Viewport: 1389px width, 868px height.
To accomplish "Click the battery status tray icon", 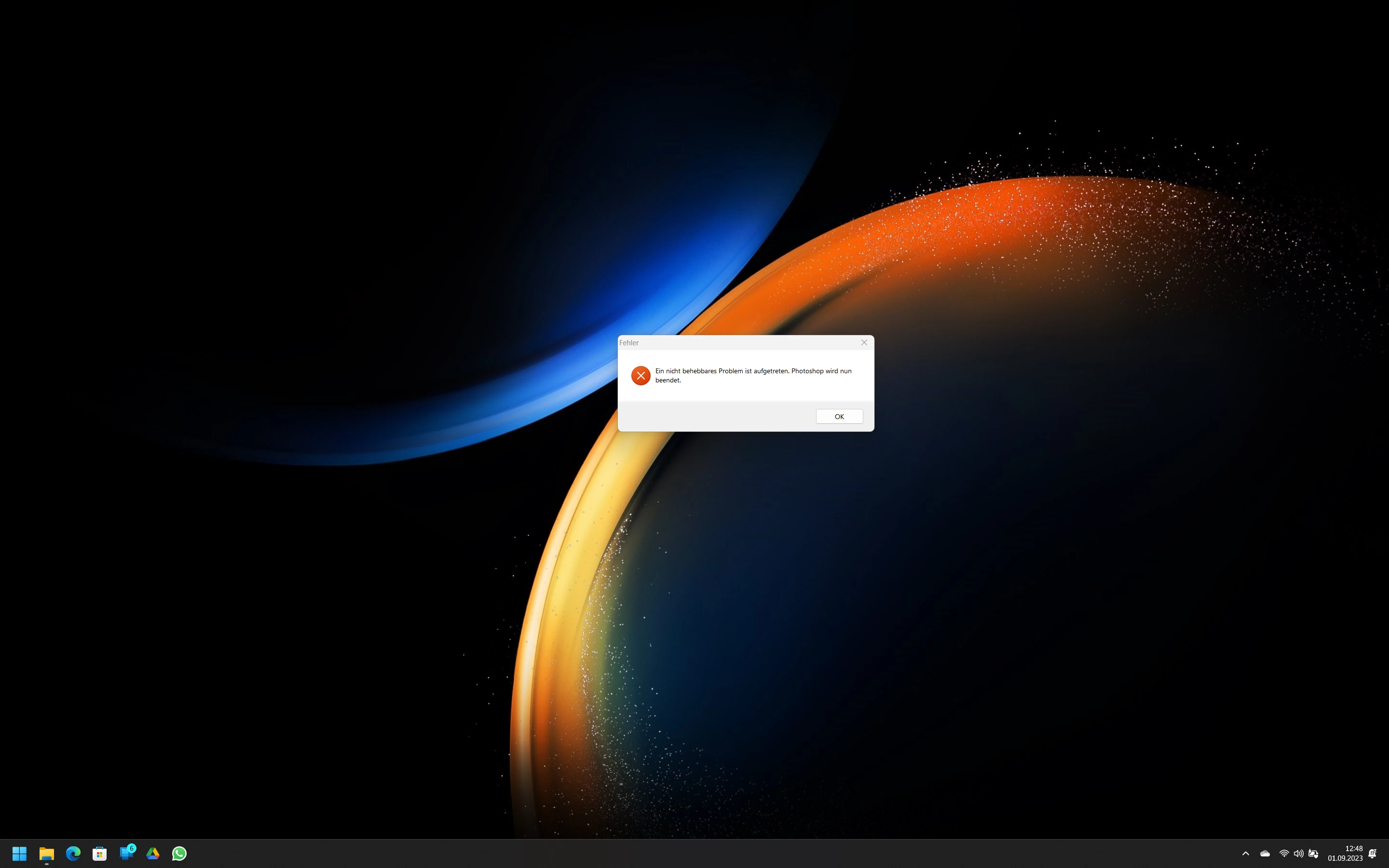I will [x=1313, y=854].
